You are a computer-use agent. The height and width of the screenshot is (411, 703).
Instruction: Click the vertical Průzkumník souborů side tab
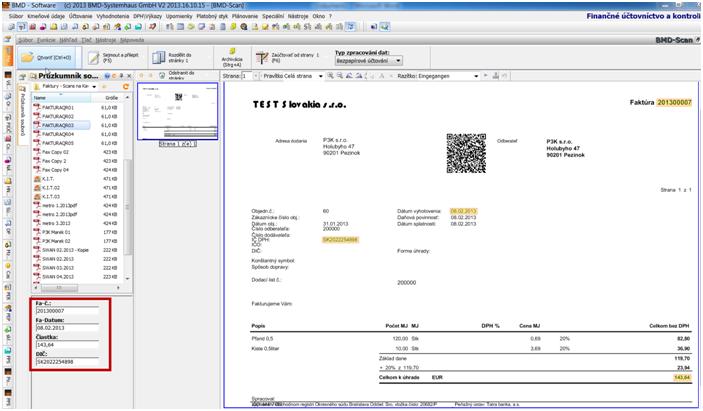click(x=22, y=114)
